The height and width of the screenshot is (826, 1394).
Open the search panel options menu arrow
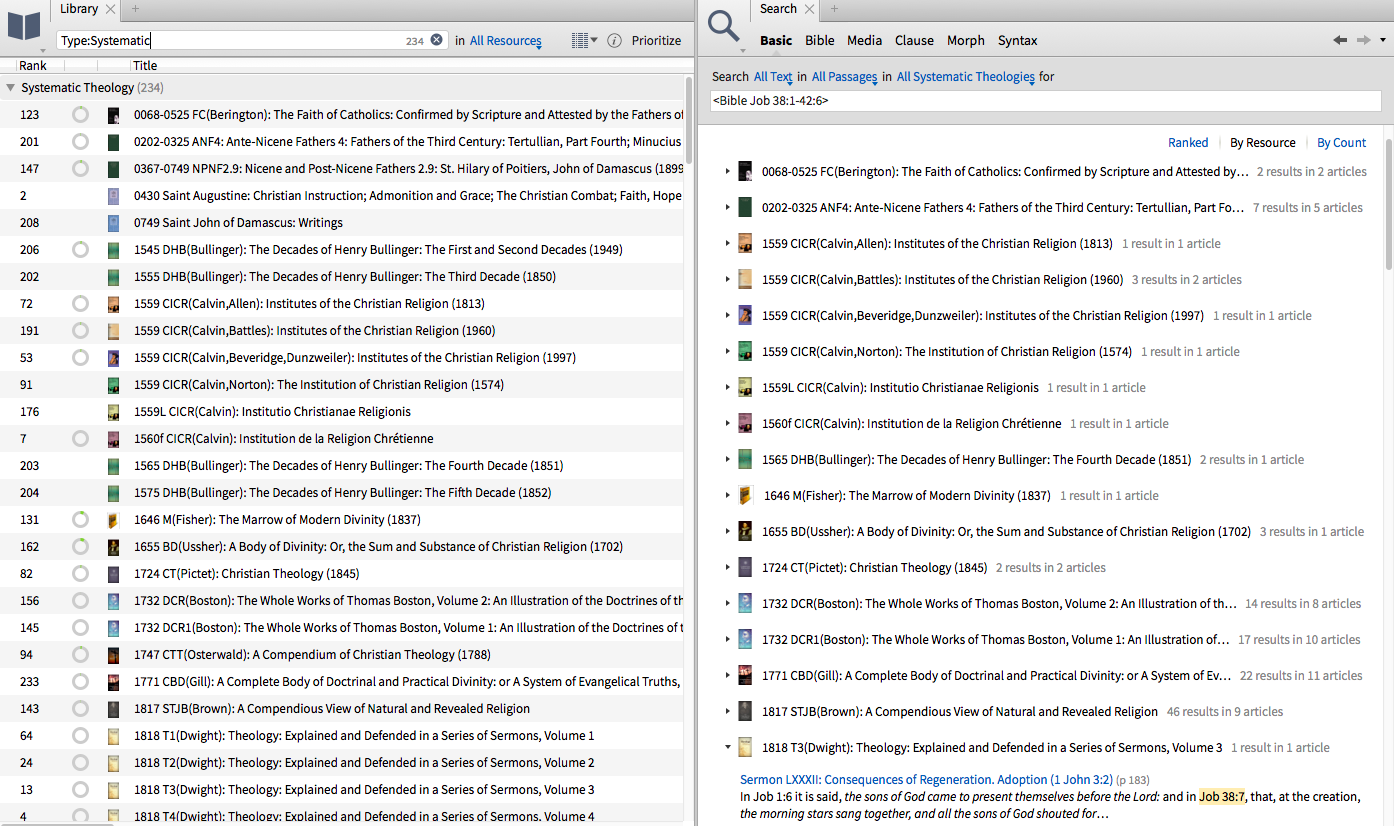tap(1383, 41)
